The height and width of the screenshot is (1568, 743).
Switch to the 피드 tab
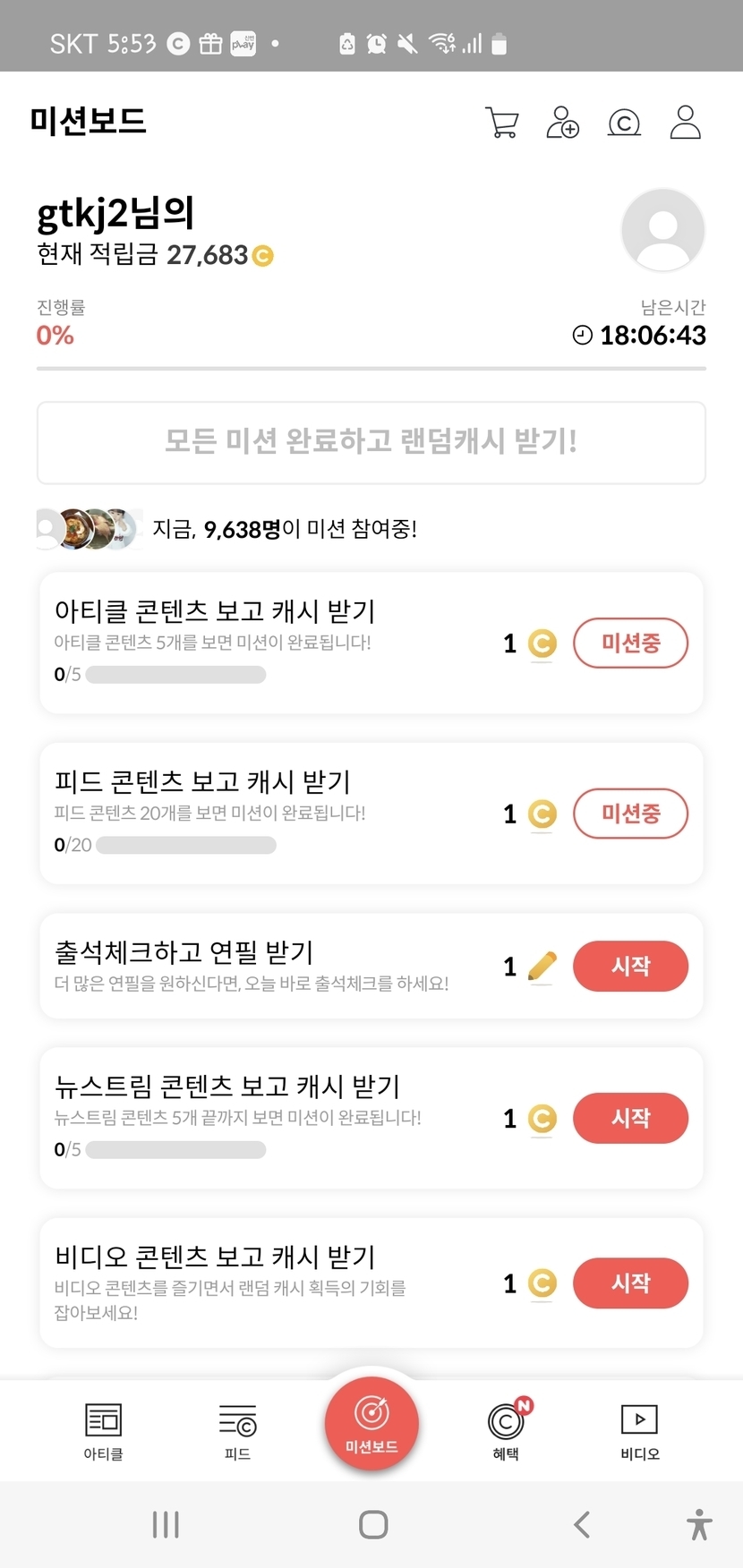tap(237, 1431)
